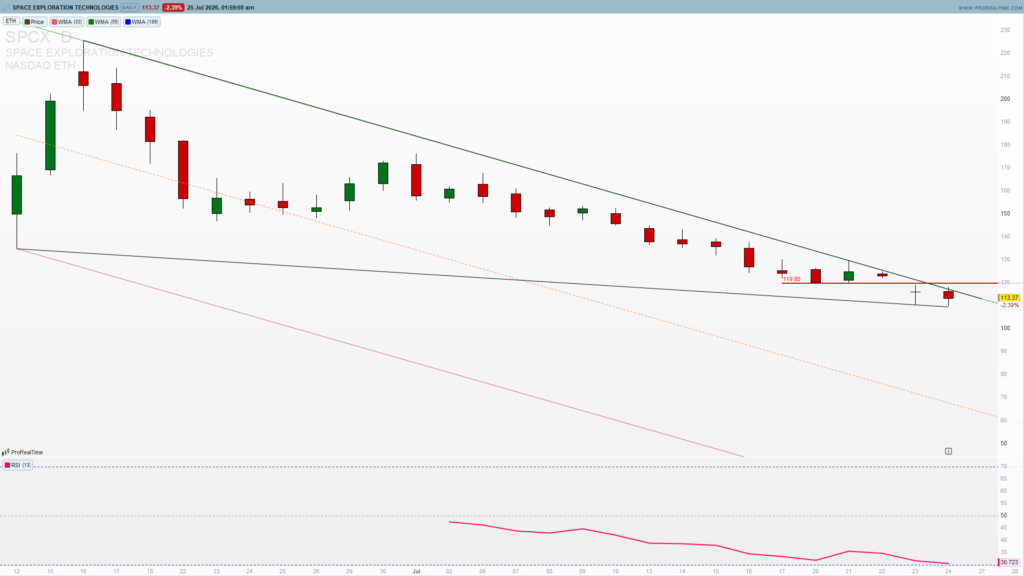Click the SPACE EXPLORATION TECHNOLOGIES title text

pyautogui.click(x=65, y=7)
